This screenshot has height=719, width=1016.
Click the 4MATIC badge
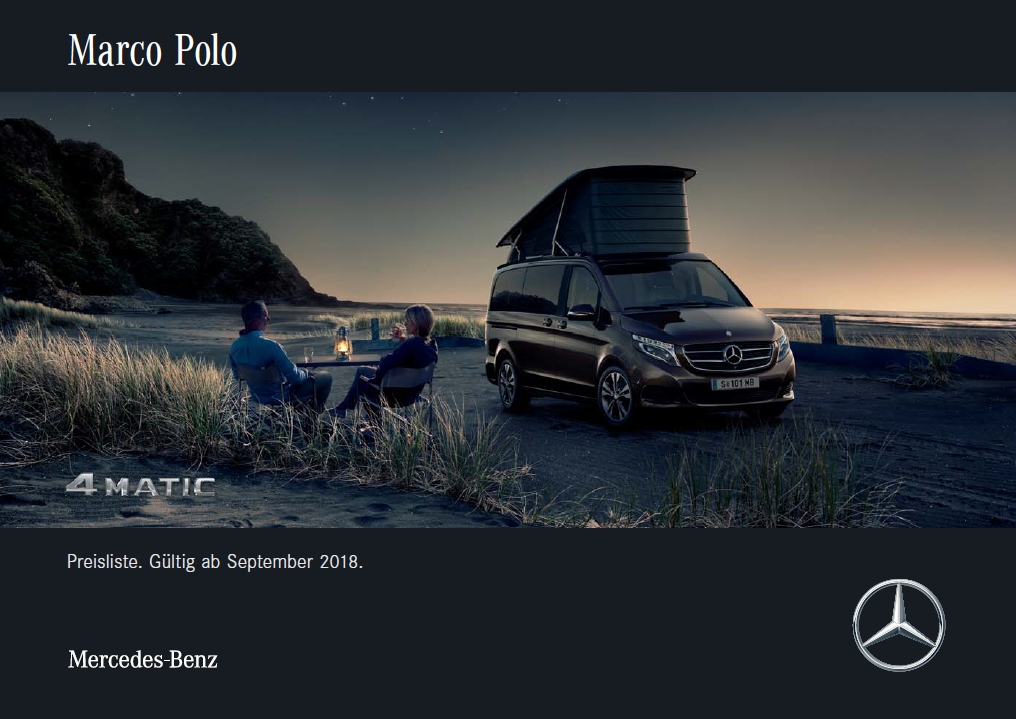(x=141, y=485)
